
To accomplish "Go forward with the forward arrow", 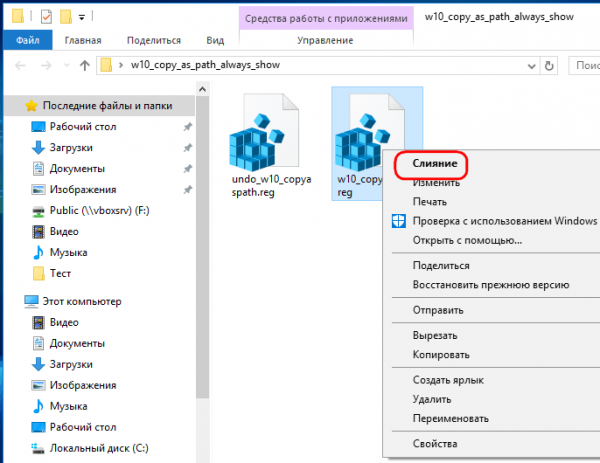I will (46, 66).
